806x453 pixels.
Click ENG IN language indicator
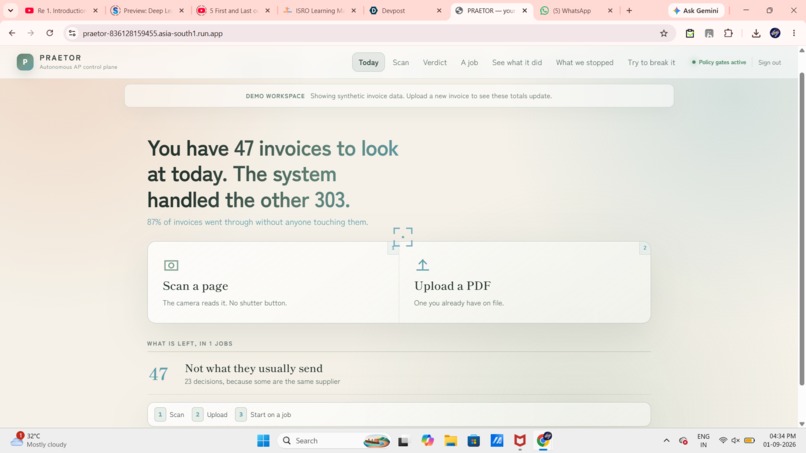pos(703,440)
